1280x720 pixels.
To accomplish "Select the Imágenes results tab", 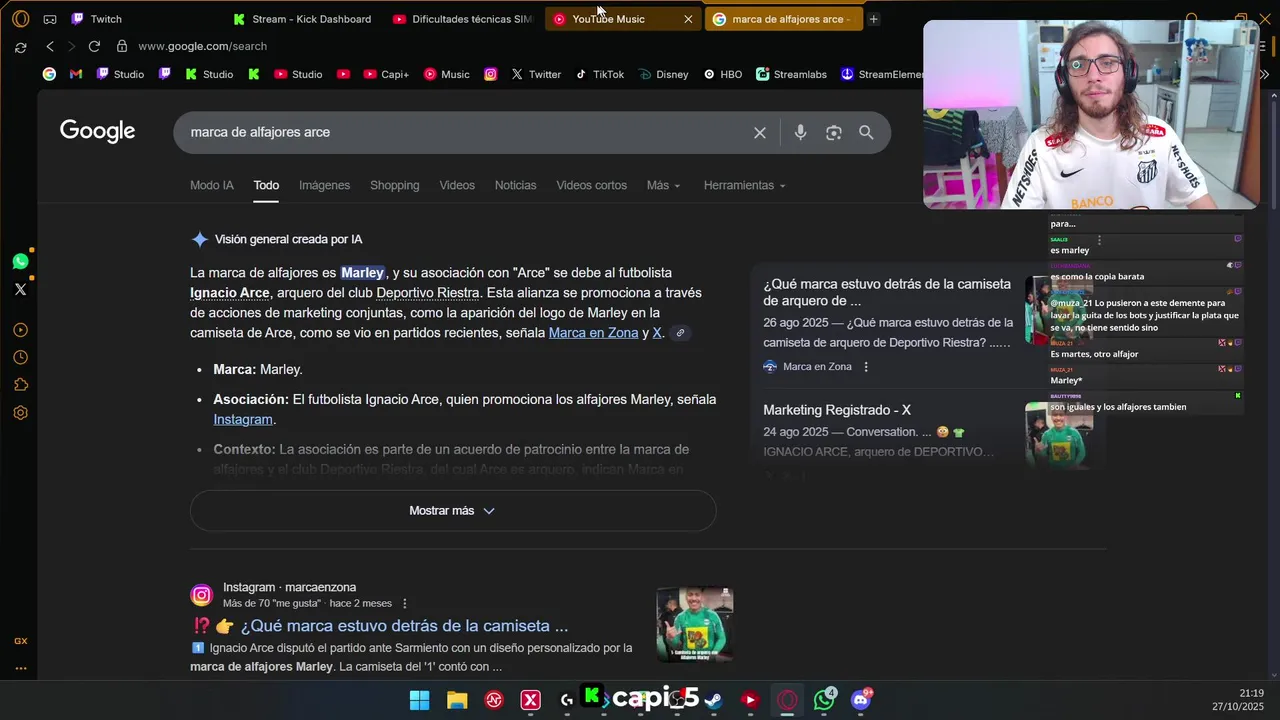I will coord(324,185).
